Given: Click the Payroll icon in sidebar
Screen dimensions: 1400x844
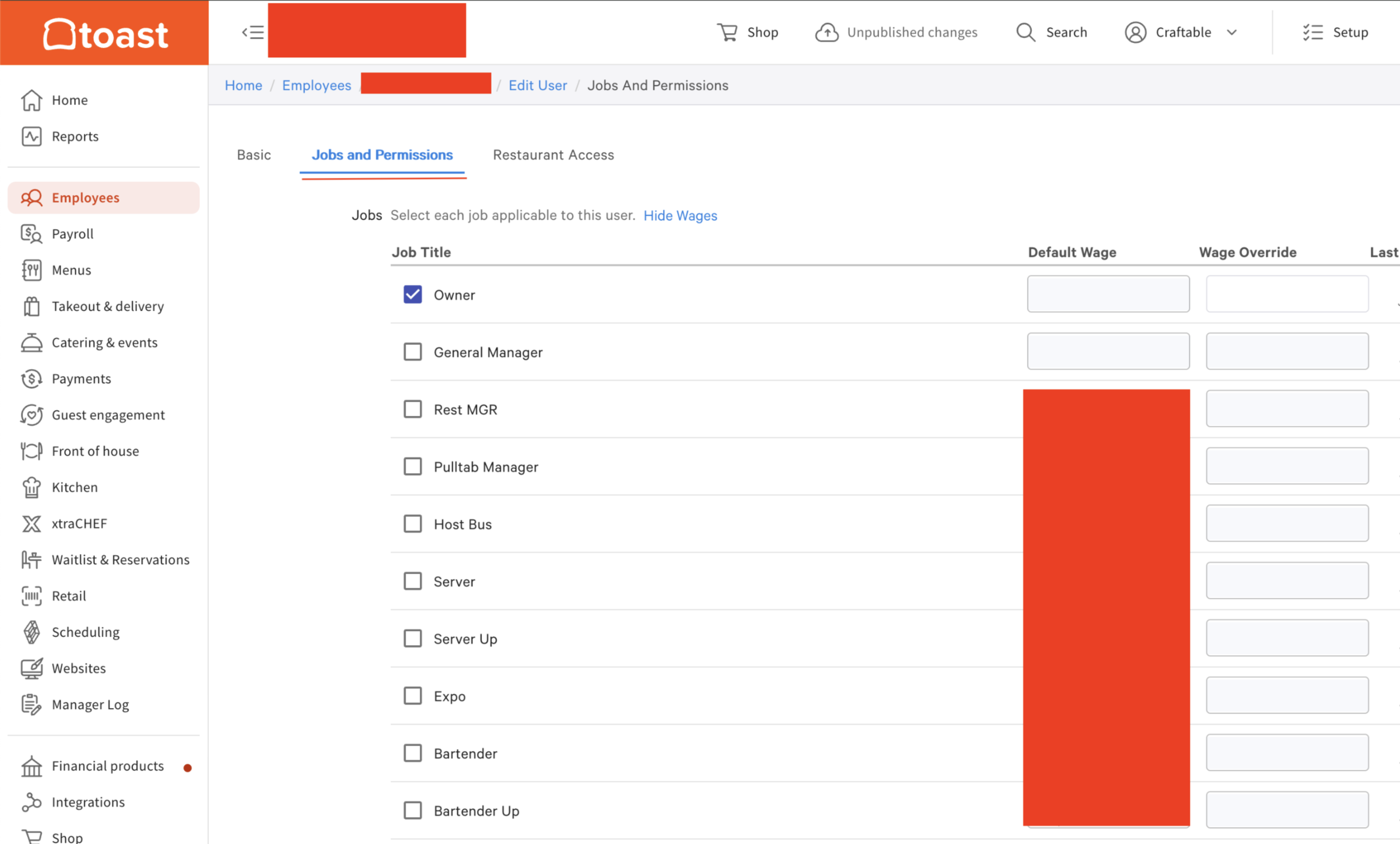Looking at the screenshot, I should 32,234.
